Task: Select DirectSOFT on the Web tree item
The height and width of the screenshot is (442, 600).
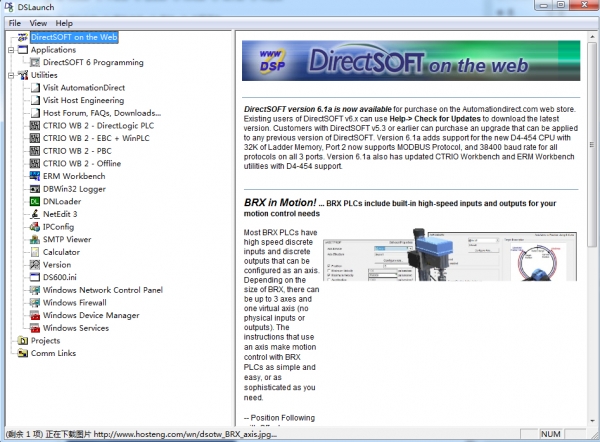Action: click(74, 37)
